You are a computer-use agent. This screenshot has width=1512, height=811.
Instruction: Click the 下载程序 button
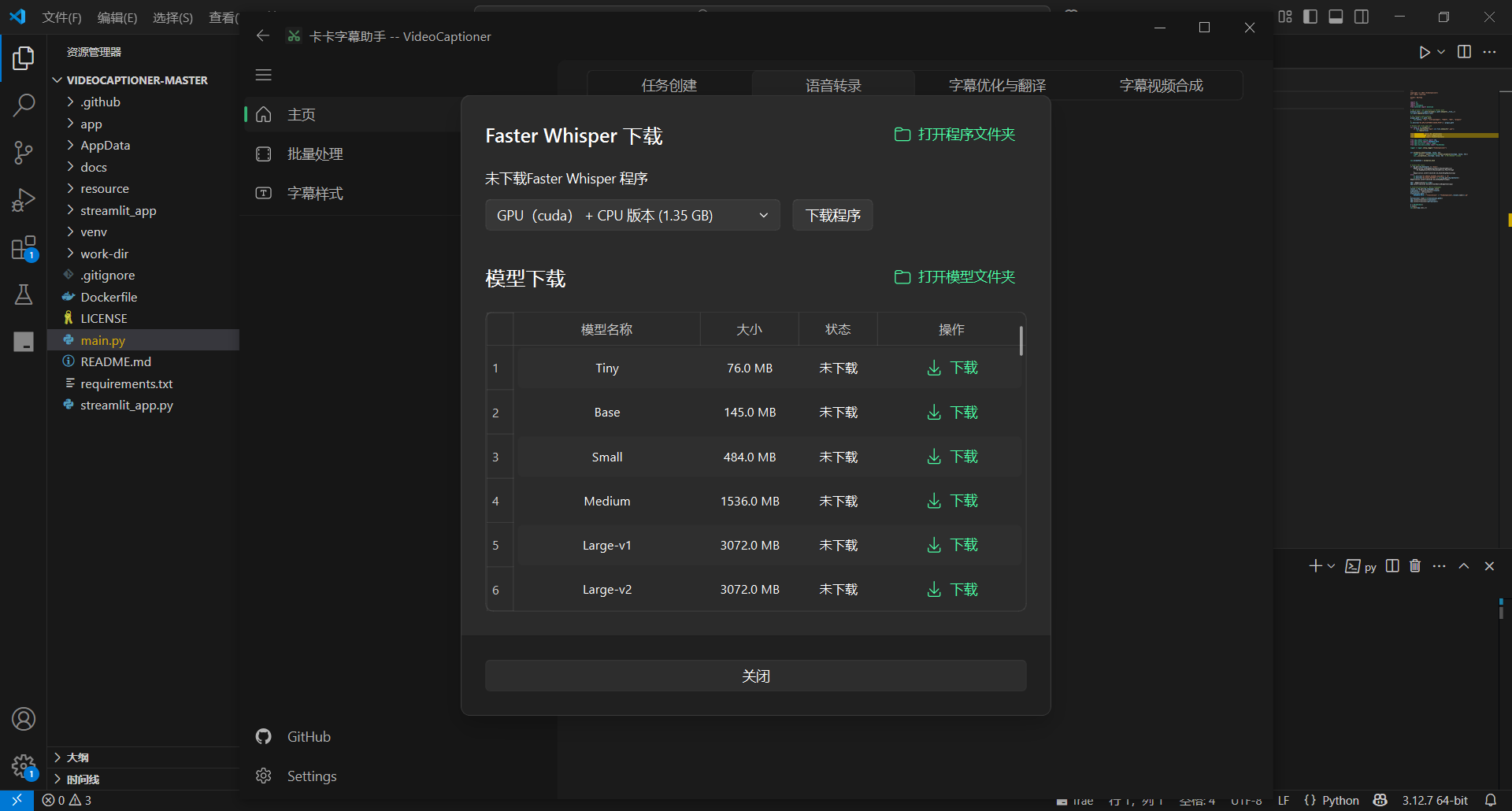tap(832, 216)
